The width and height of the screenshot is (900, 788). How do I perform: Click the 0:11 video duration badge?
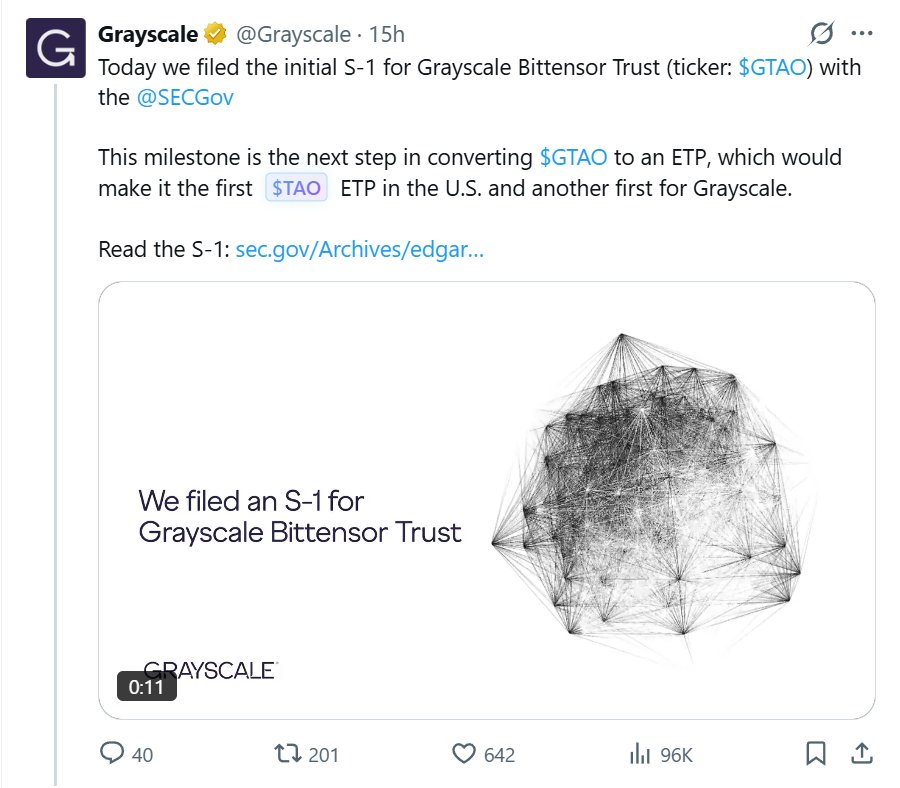click(147, 687)
